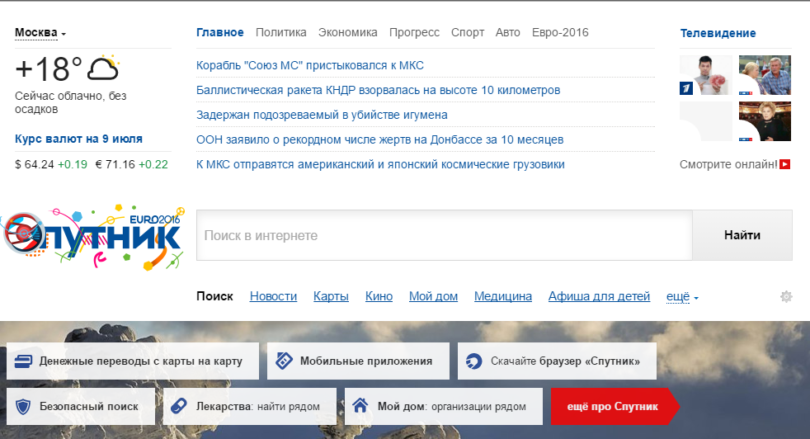Open ООН Donbass casualties headline
810x439 pixels.
click(380, 139)
